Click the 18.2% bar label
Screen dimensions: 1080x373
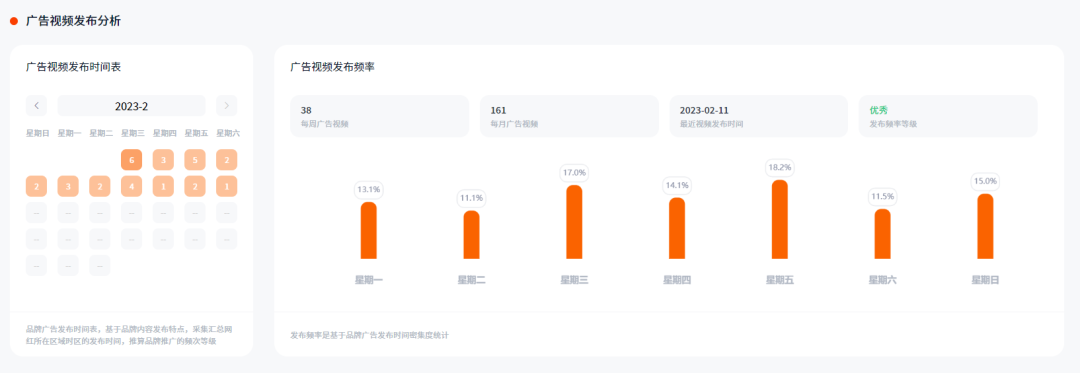click(780, 167)
